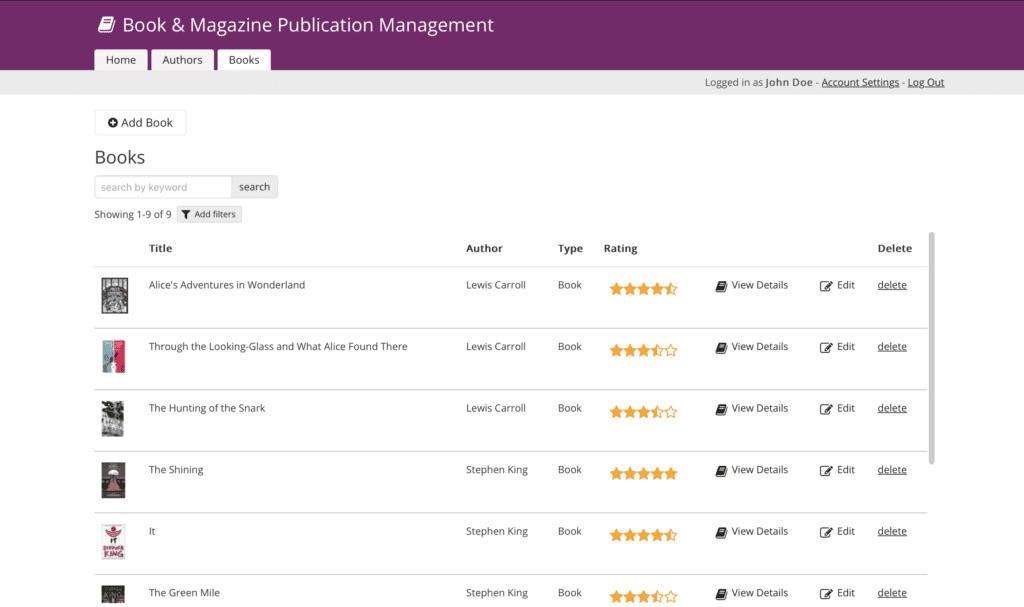Select the Books tab
This screenshot has width=1024, height=607.
point(244,60)
